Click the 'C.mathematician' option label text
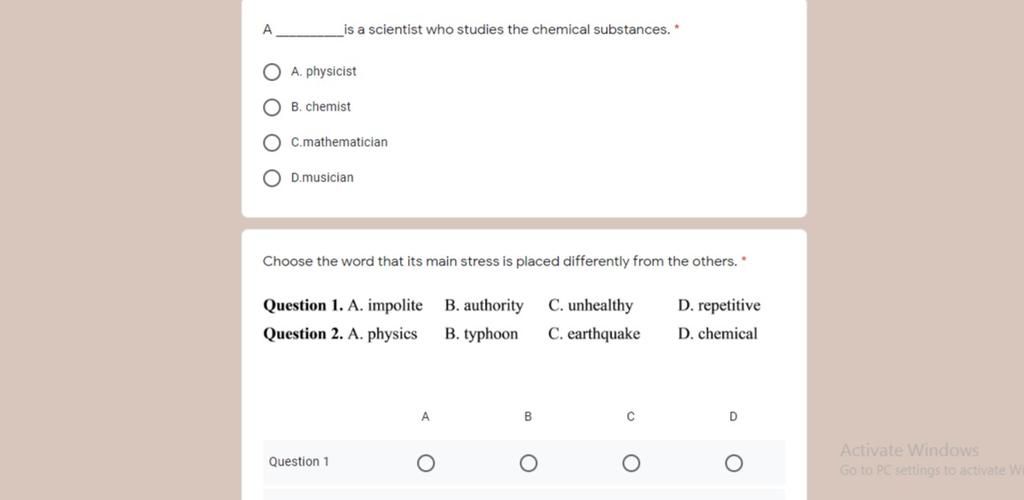Screen dimensions: 1024x500 point(339,142)
